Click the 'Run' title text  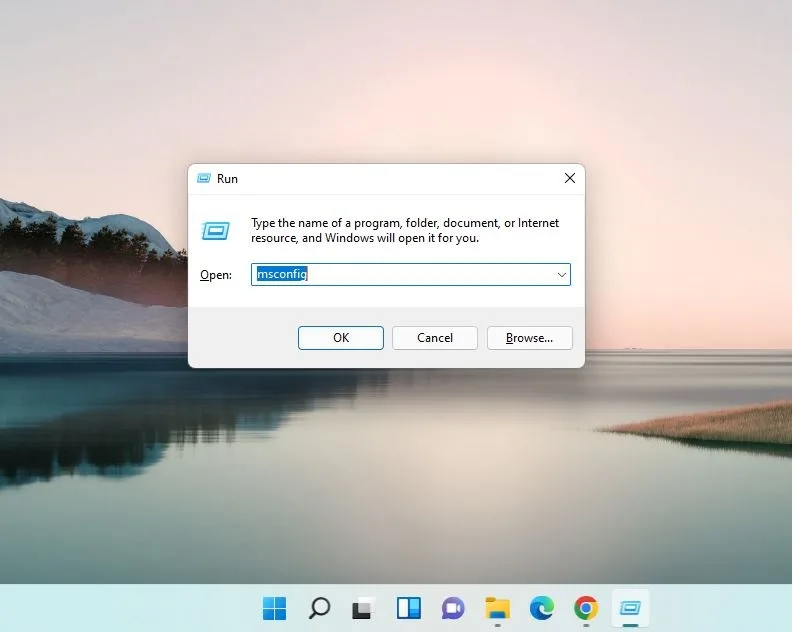(x=227, y=179)
